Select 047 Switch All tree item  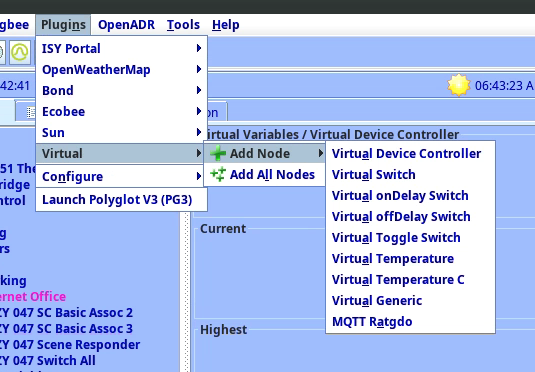tap(48, 361)
